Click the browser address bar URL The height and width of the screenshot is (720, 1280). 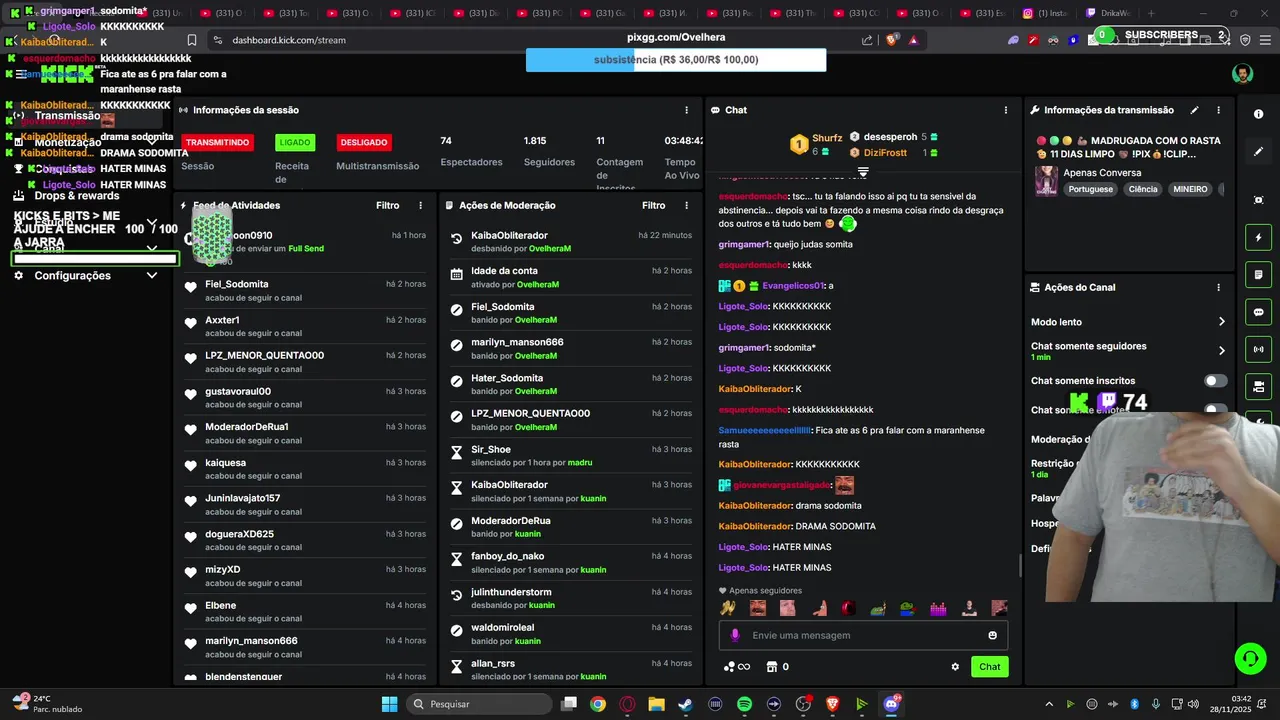point(289,40)
